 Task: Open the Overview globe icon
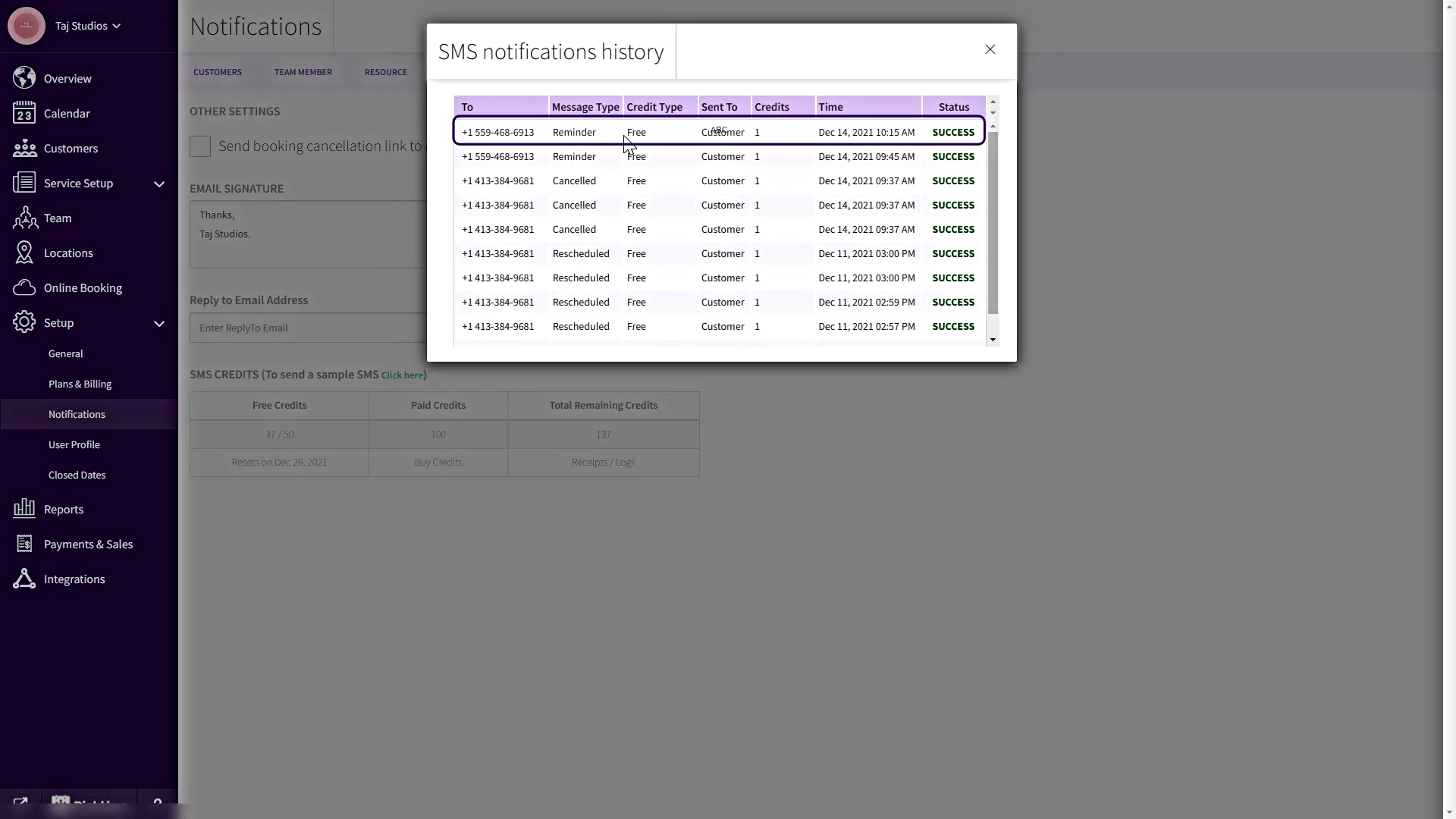pyautogui.click(x=24, y=78)
